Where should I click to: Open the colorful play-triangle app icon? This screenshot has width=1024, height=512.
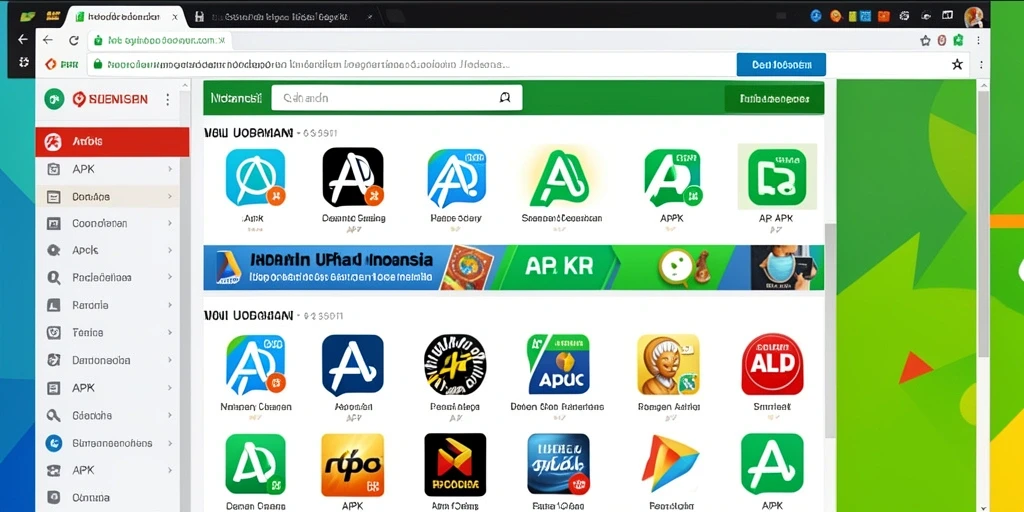click(669, 464)
